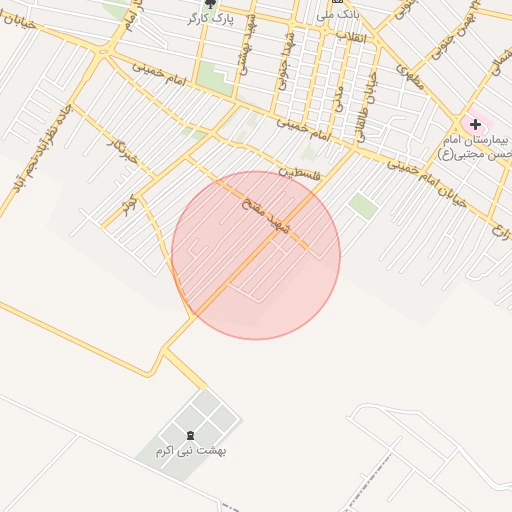Screen dimensions: 512x512
Task: Click the کوثر street label
Action: click(129, 205)
